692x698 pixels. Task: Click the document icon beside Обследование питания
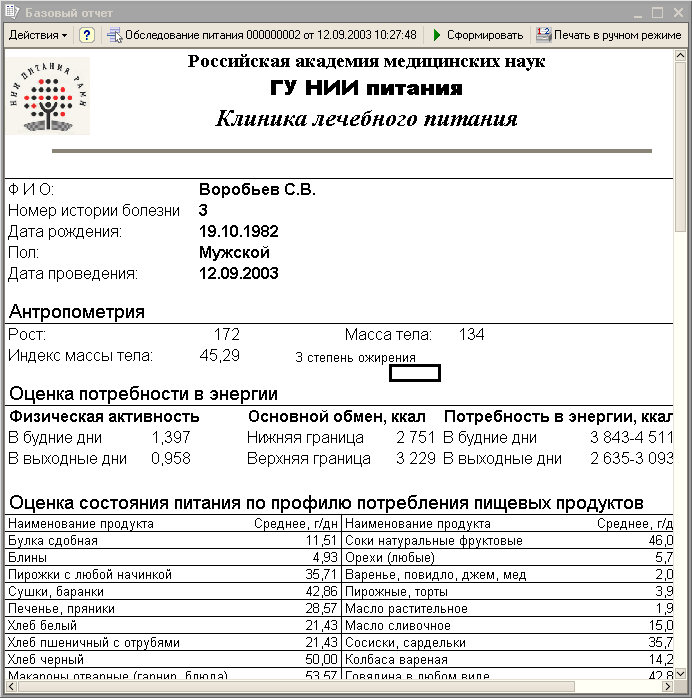tap(114, 35)
